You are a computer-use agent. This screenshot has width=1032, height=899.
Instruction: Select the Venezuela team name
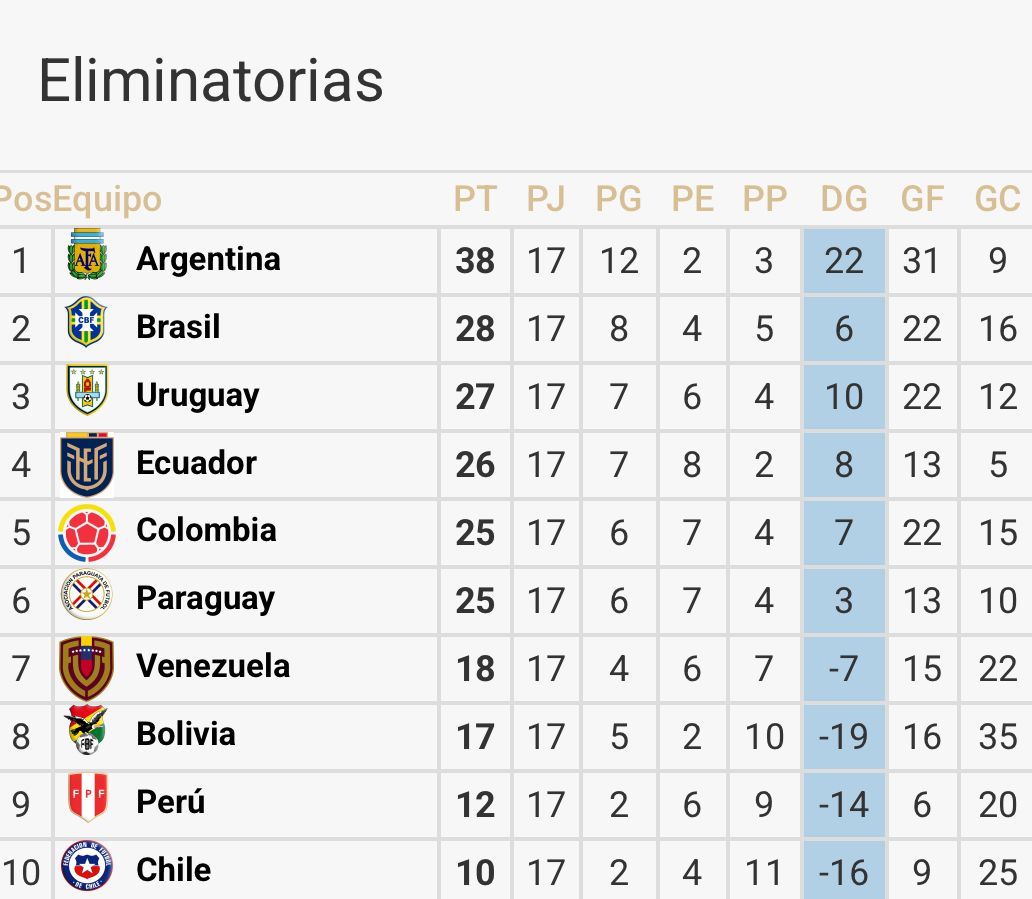[x=213, y=666]
